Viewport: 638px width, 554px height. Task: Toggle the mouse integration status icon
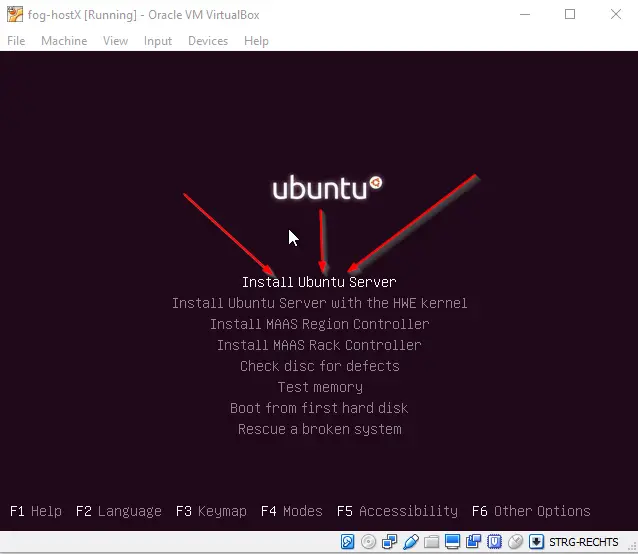point(516,541)
